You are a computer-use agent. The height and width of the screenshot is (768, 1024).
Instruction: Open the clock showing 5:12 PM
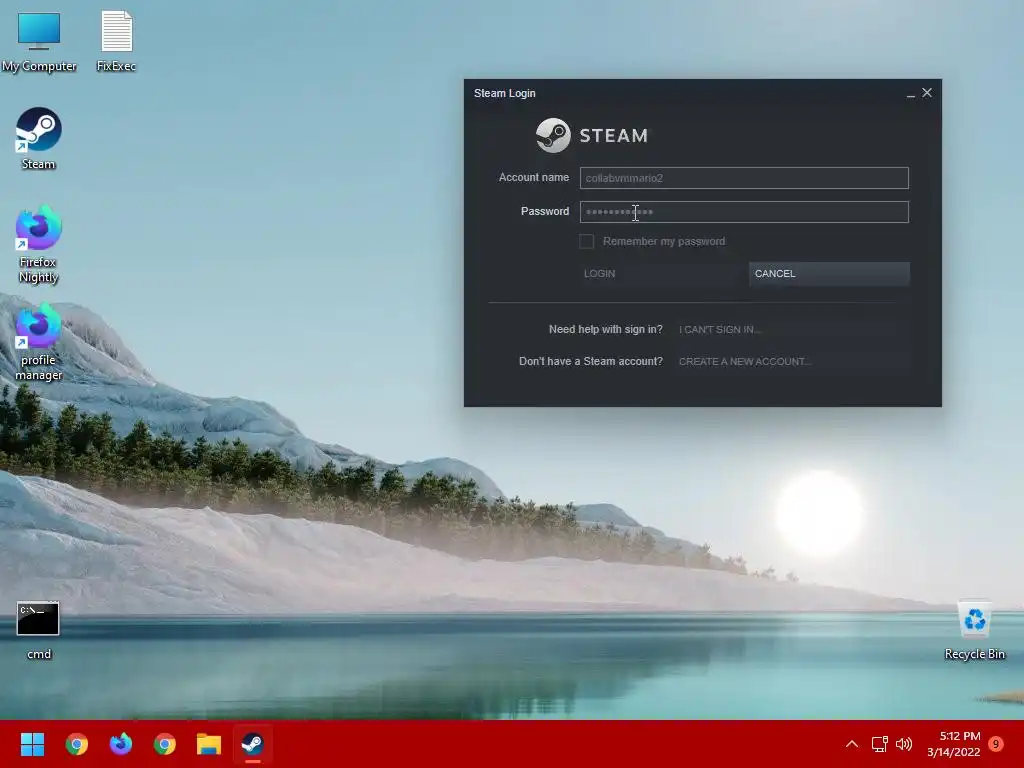(x=953, y=744)
